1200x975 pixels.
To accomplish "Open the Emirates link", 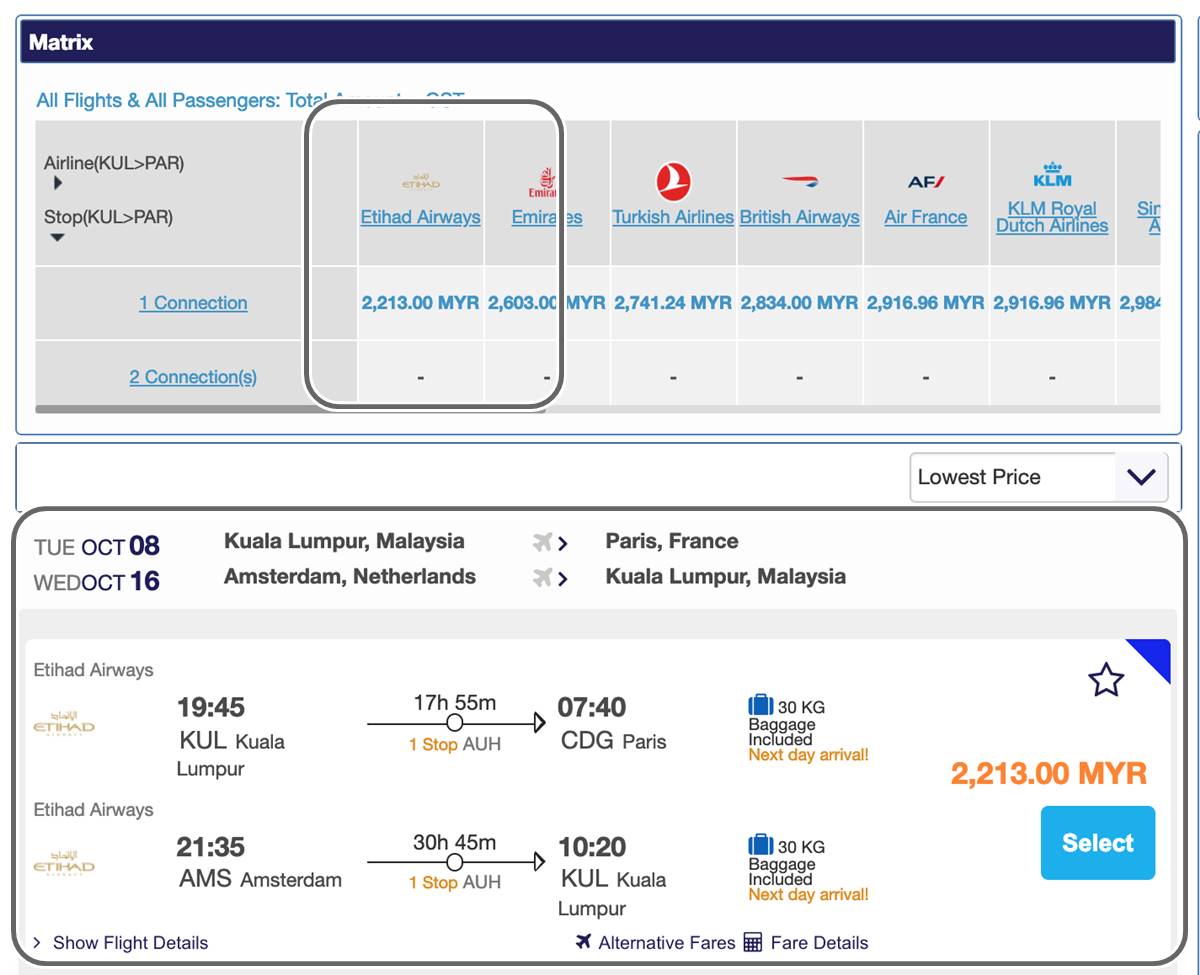I will pyautogui.click(x=547, y=217).
